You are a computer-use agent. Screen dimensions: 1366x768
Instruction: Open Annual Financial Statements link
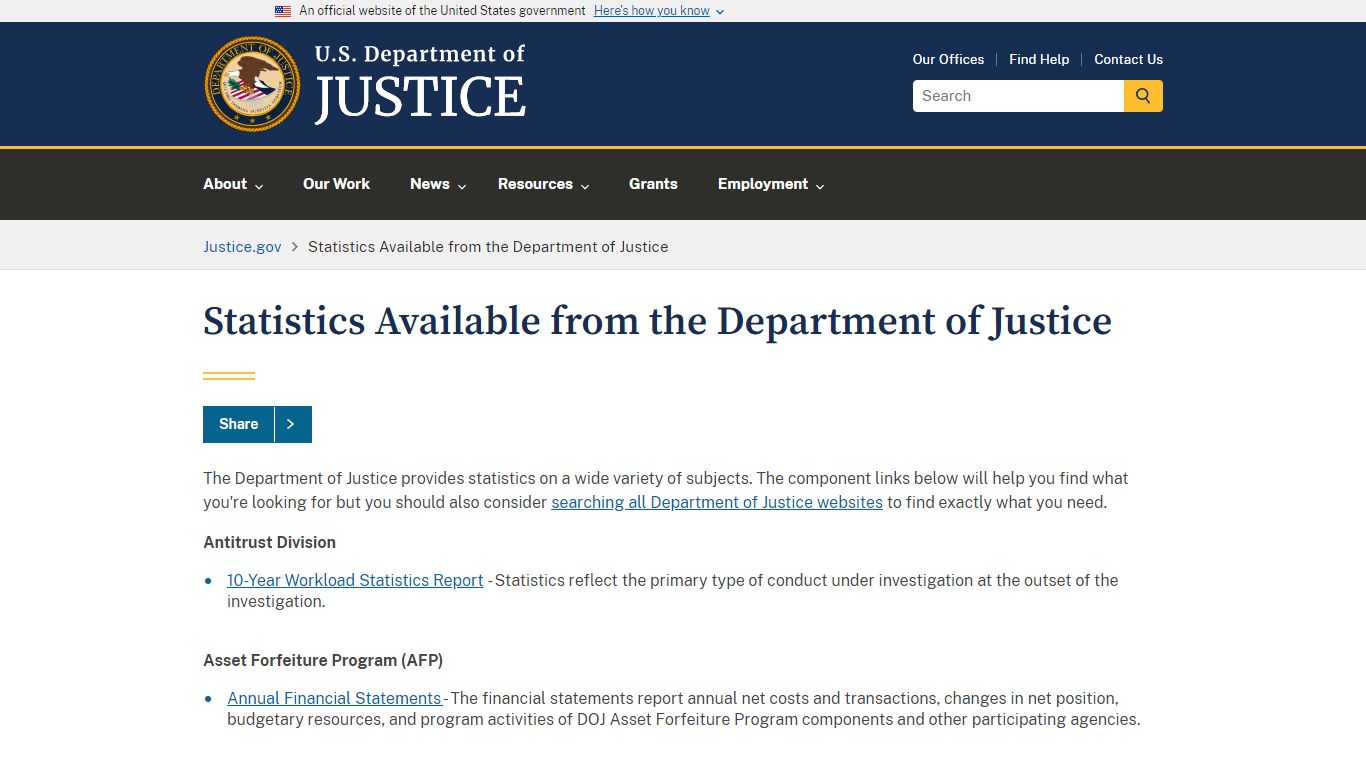pyautogui.click(x=335, y=698)
